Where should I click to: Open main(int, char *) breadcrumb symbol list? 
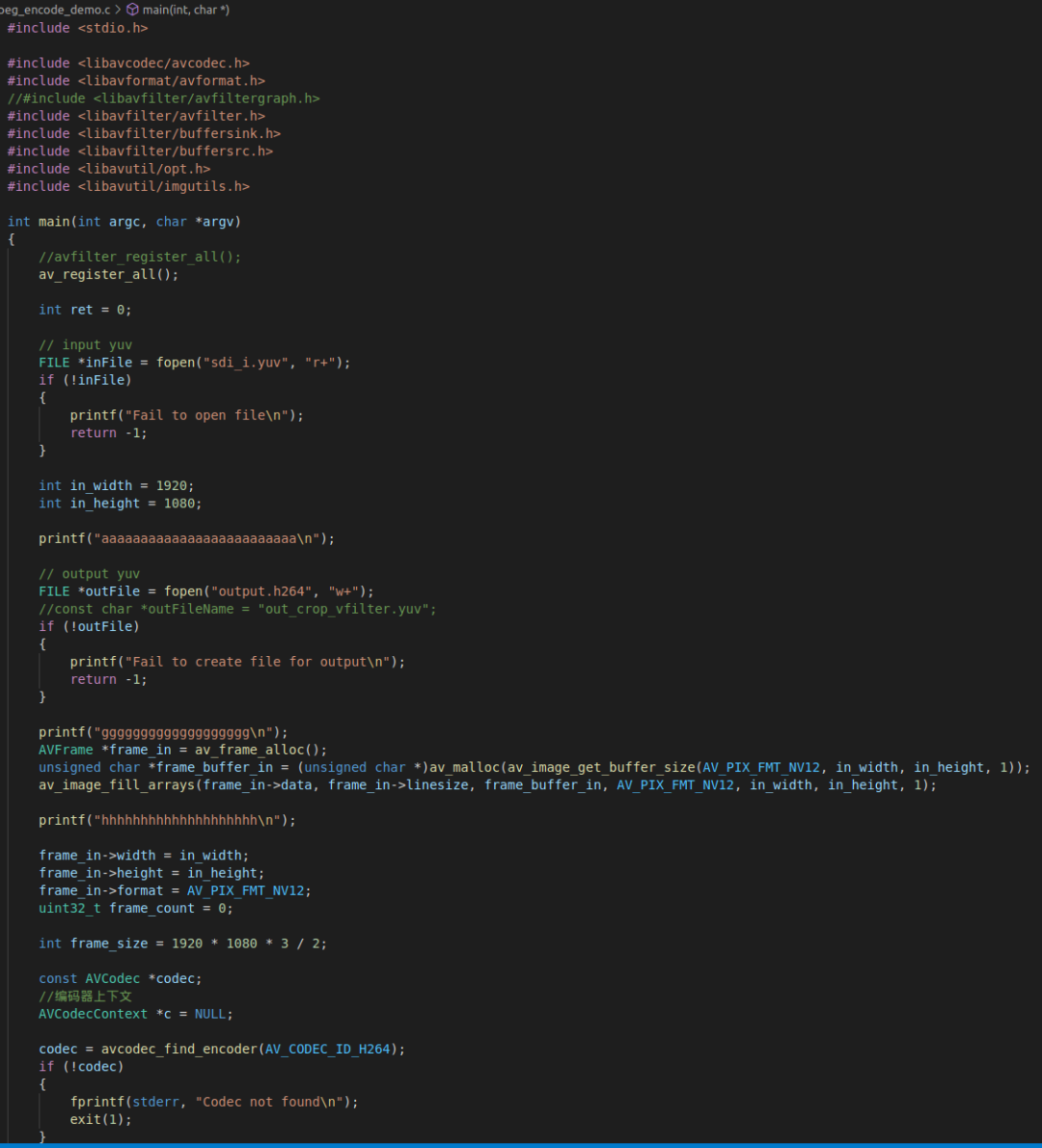tap(185, 10)
